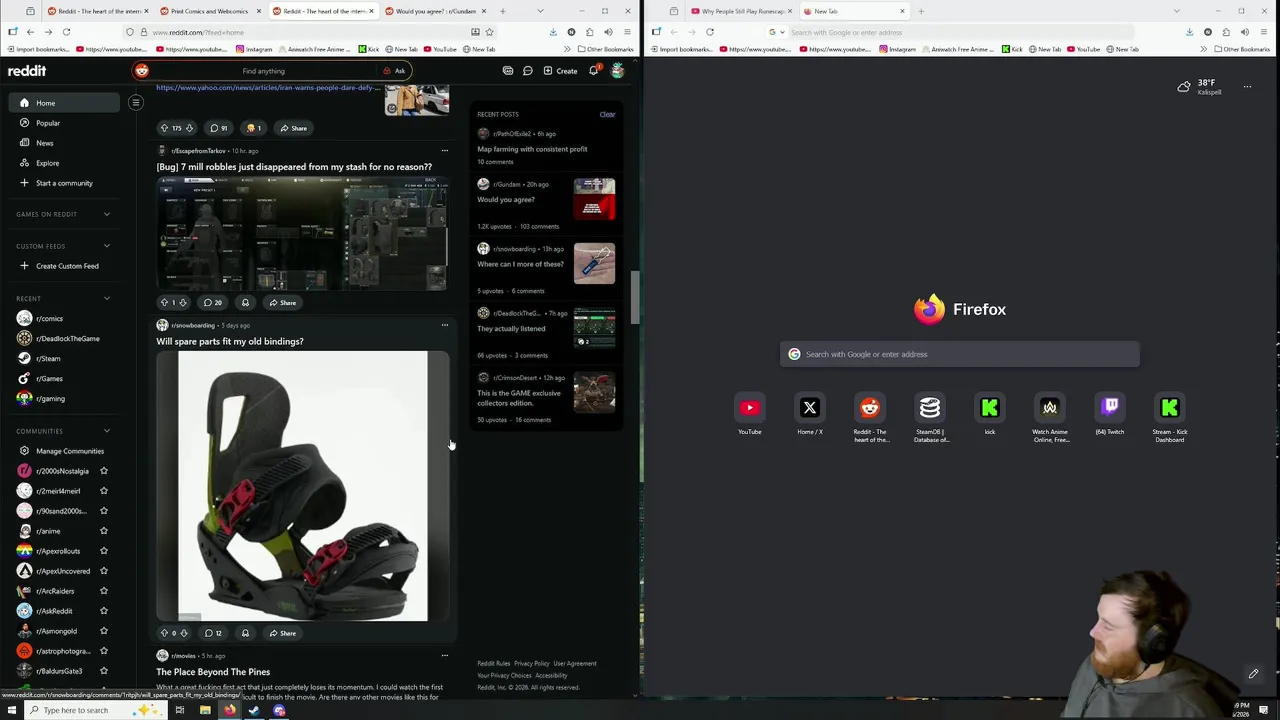Favorite r/ArcRaiders with its star
The width and height of the screenshot is (1280, 720).
pos(104,591)
